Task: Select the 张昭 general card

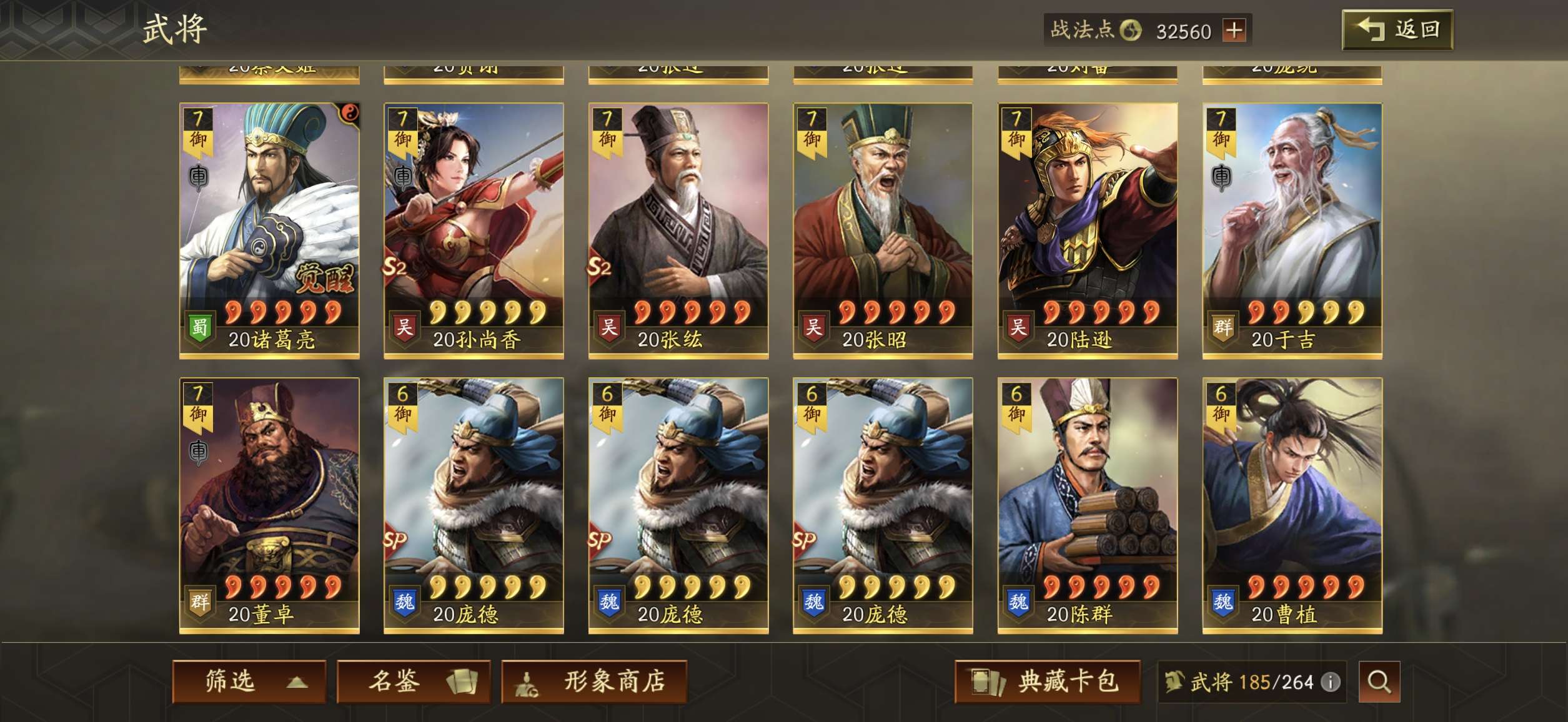Action: point(883,231)
